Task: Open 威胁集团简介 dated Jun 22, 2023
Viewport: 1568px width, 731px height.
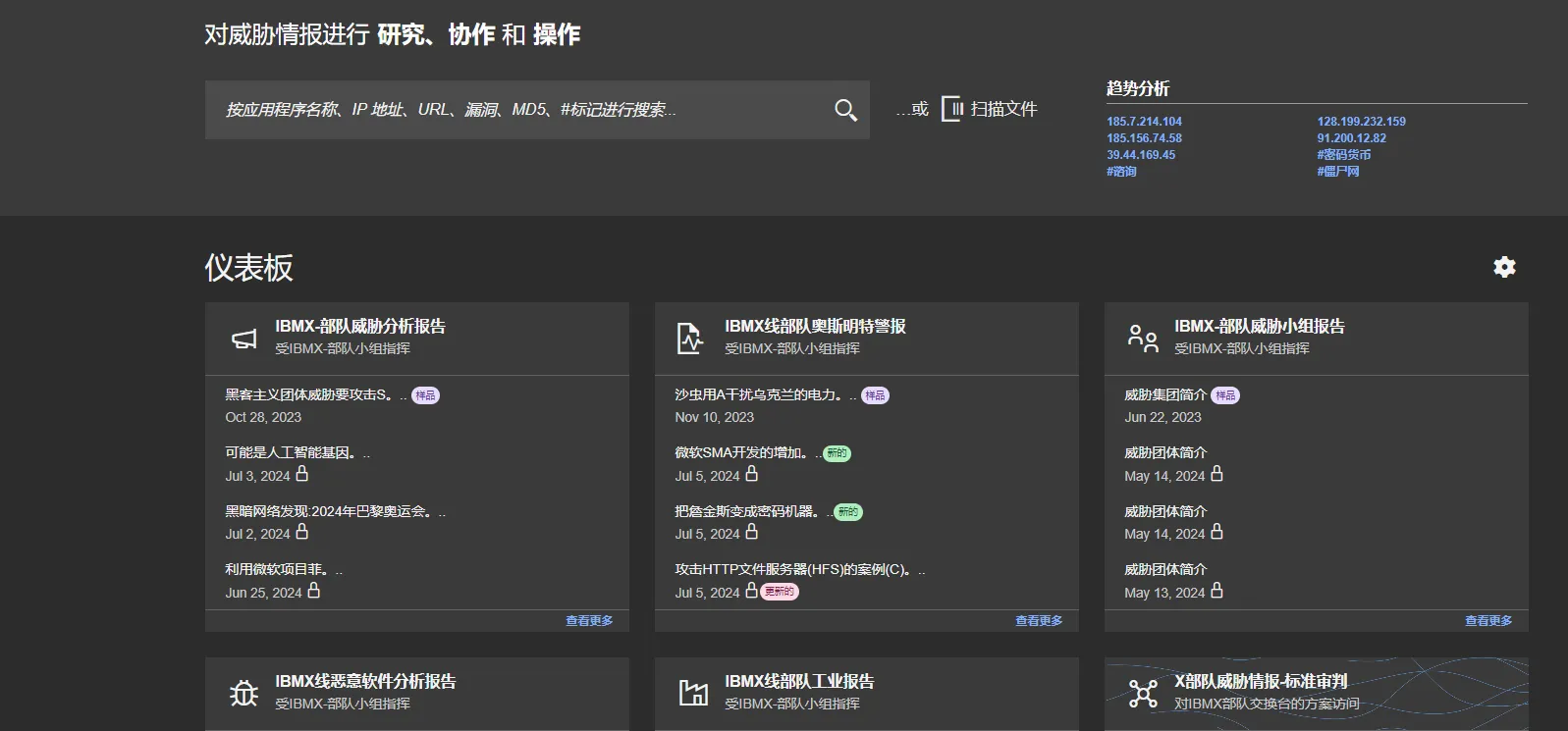Action: point(1165,394)
